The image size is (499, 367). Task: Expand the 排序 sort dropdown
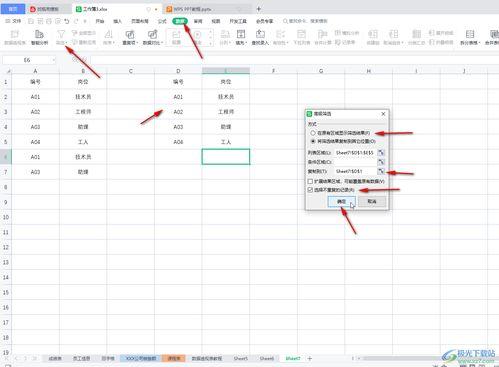point(109,37)
